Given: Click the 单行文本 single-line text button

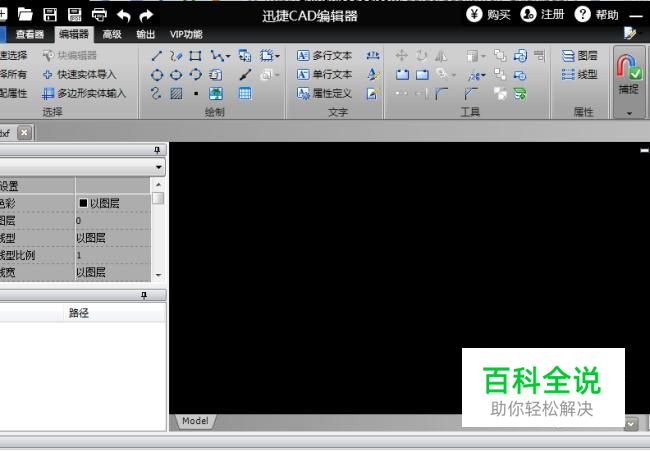Looking at the screenshot, I should point(325,75).
